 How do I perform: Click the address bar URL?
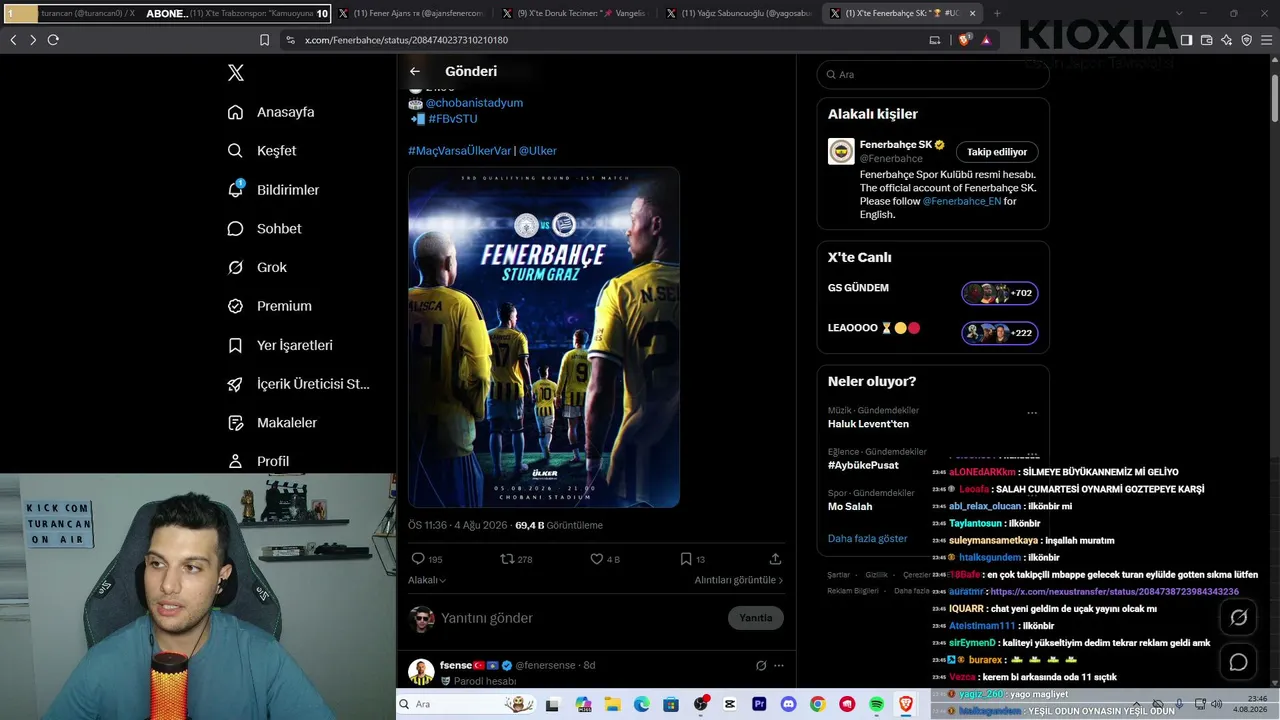tap(406, 40)
